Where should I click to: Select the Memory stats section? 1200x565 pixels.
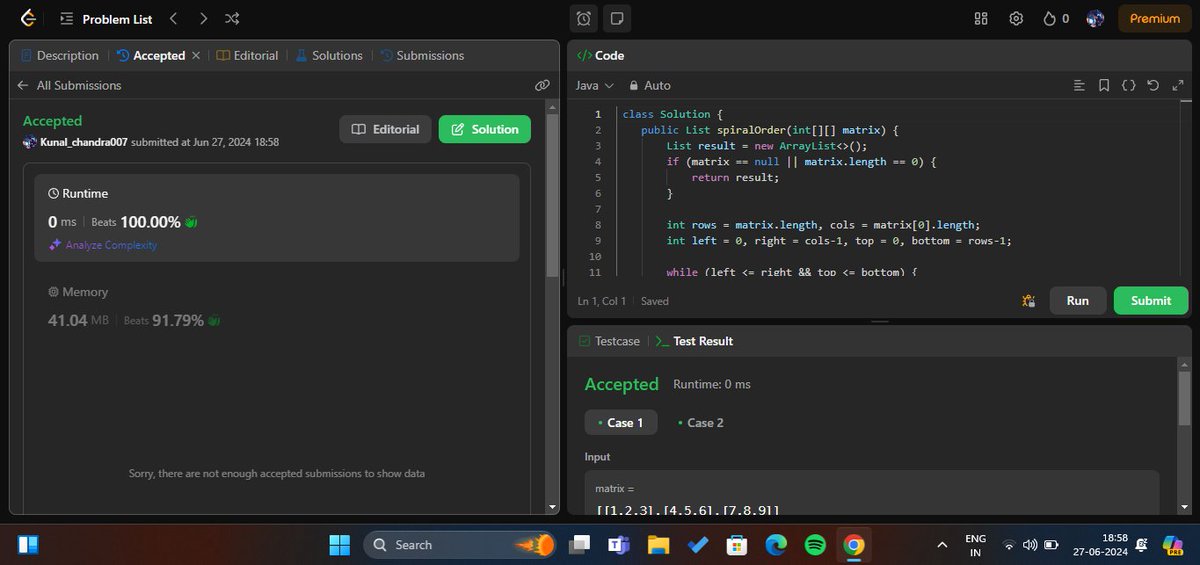[x=277, y=306]
